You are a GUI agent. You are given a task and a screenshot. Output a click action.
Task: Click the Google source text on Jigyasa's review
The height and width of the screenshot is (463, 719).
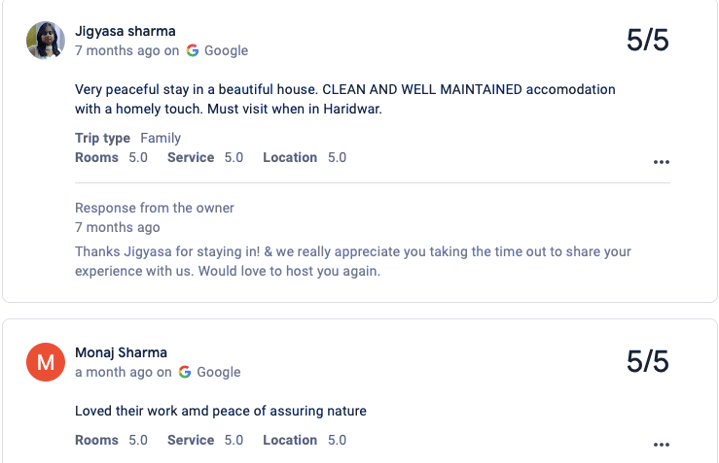tap(226, 50)
